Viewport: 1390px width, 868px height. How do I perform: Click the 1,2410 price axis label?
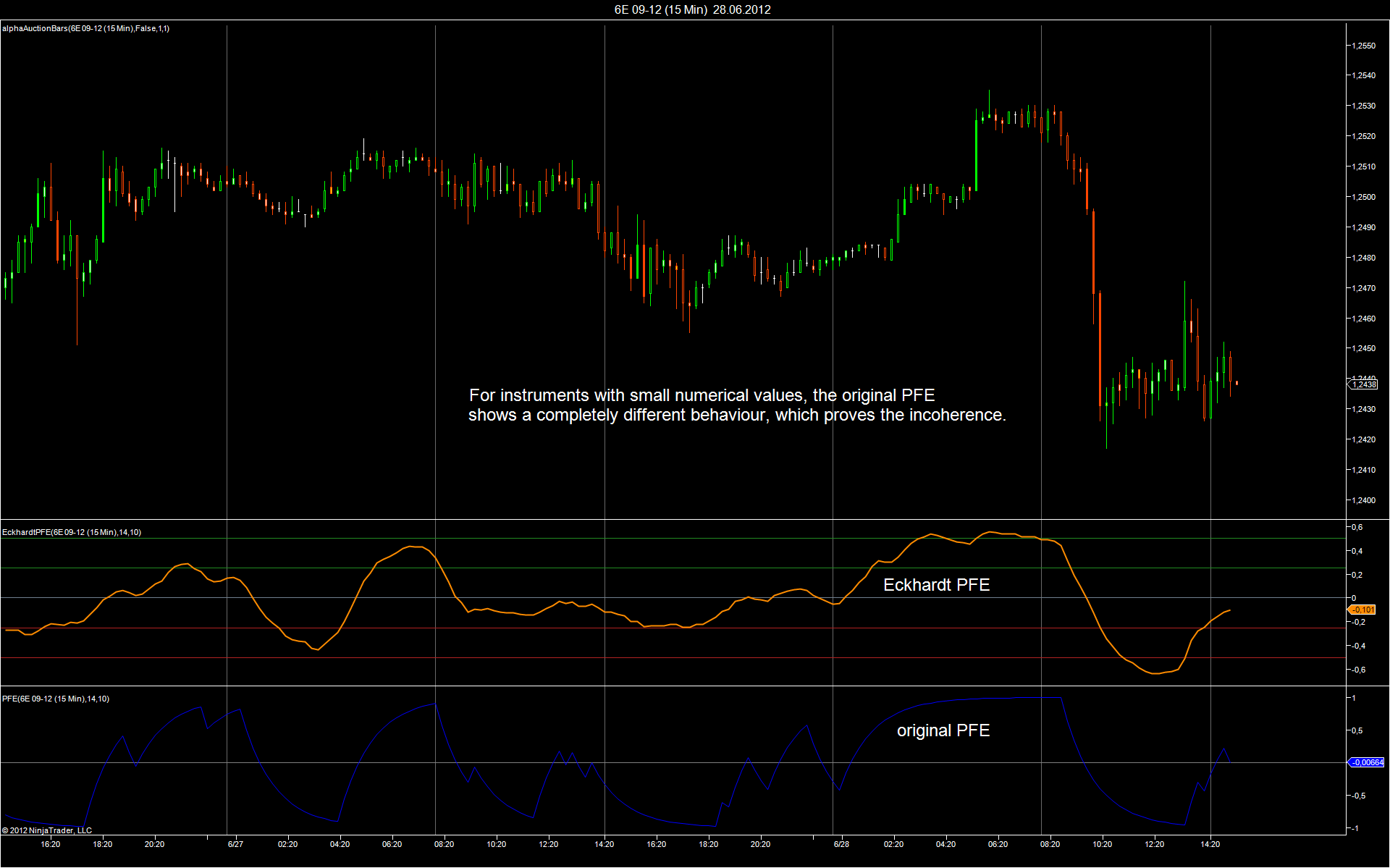click(x=1363, y=470)
